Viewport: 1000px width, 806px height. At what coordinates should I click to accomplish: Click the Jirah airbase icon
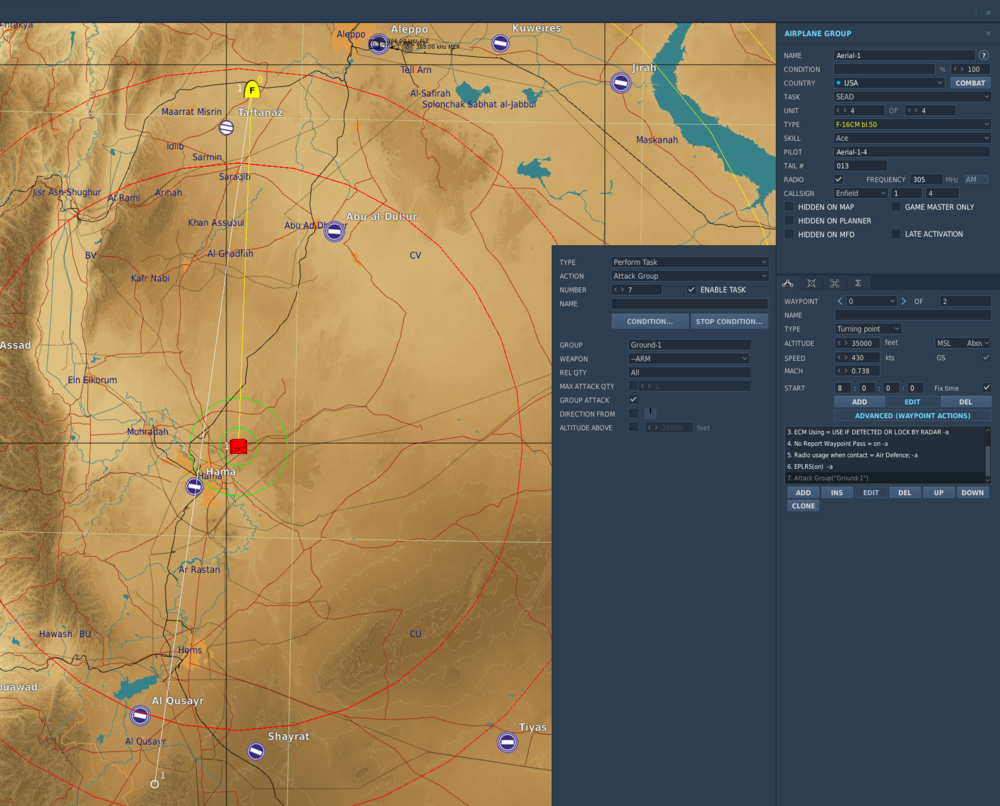[621, 83]
